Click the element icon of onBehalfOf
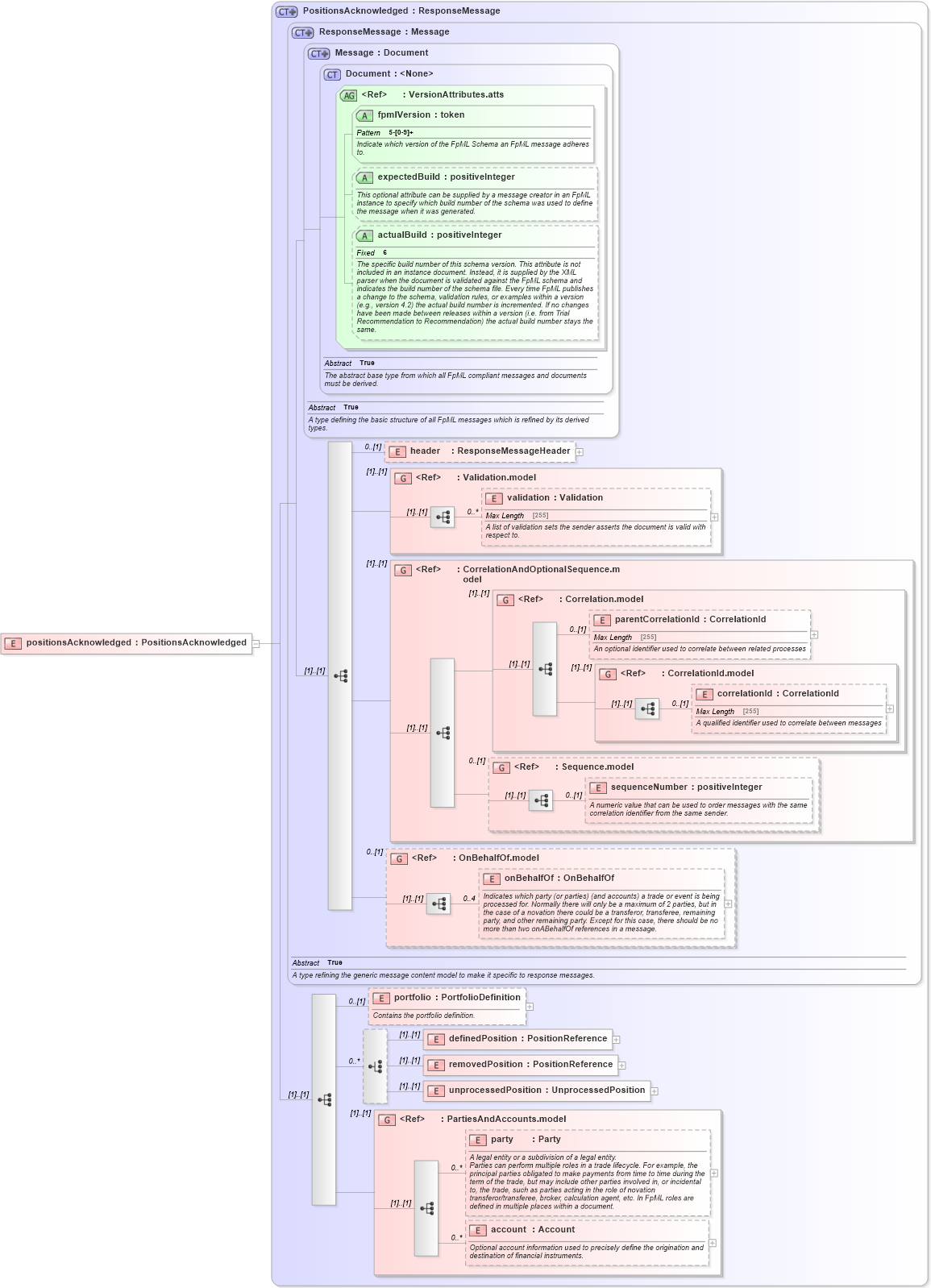 coord(492,879)
